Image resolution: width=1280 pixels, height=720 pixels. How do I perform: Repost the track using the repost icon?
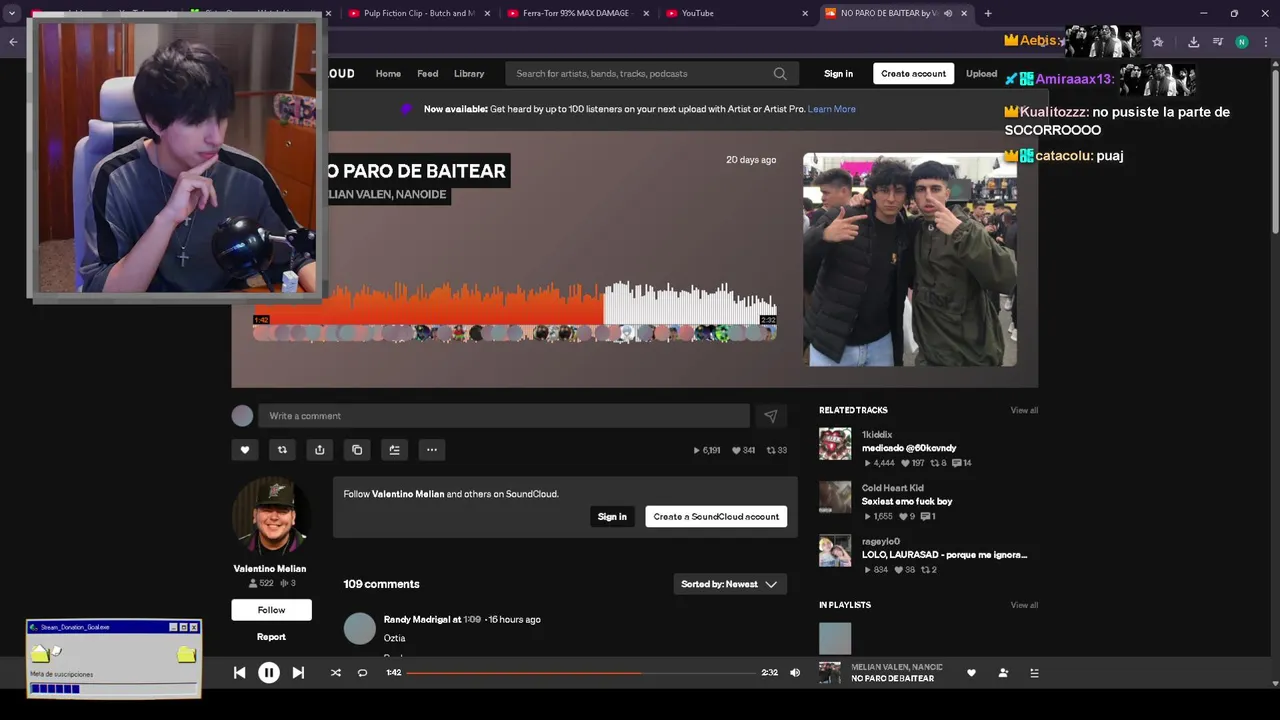click(282, 450)
